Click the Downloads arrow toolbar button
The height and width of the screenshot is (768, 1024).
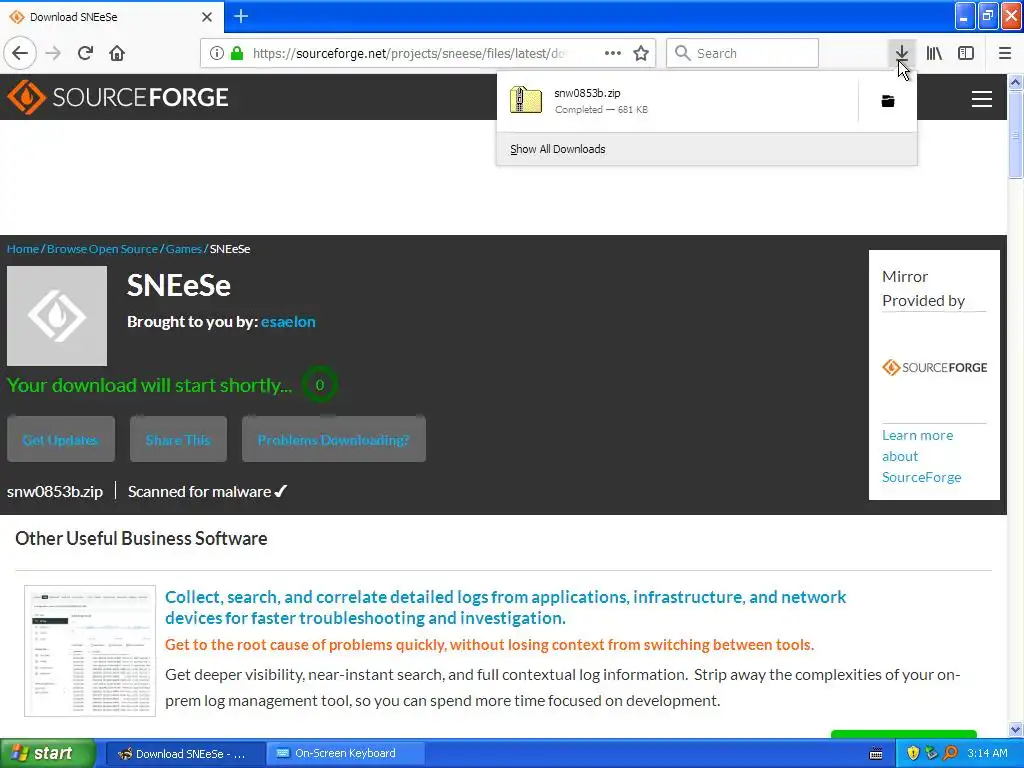pyautogui.click(x=901, y=53)
